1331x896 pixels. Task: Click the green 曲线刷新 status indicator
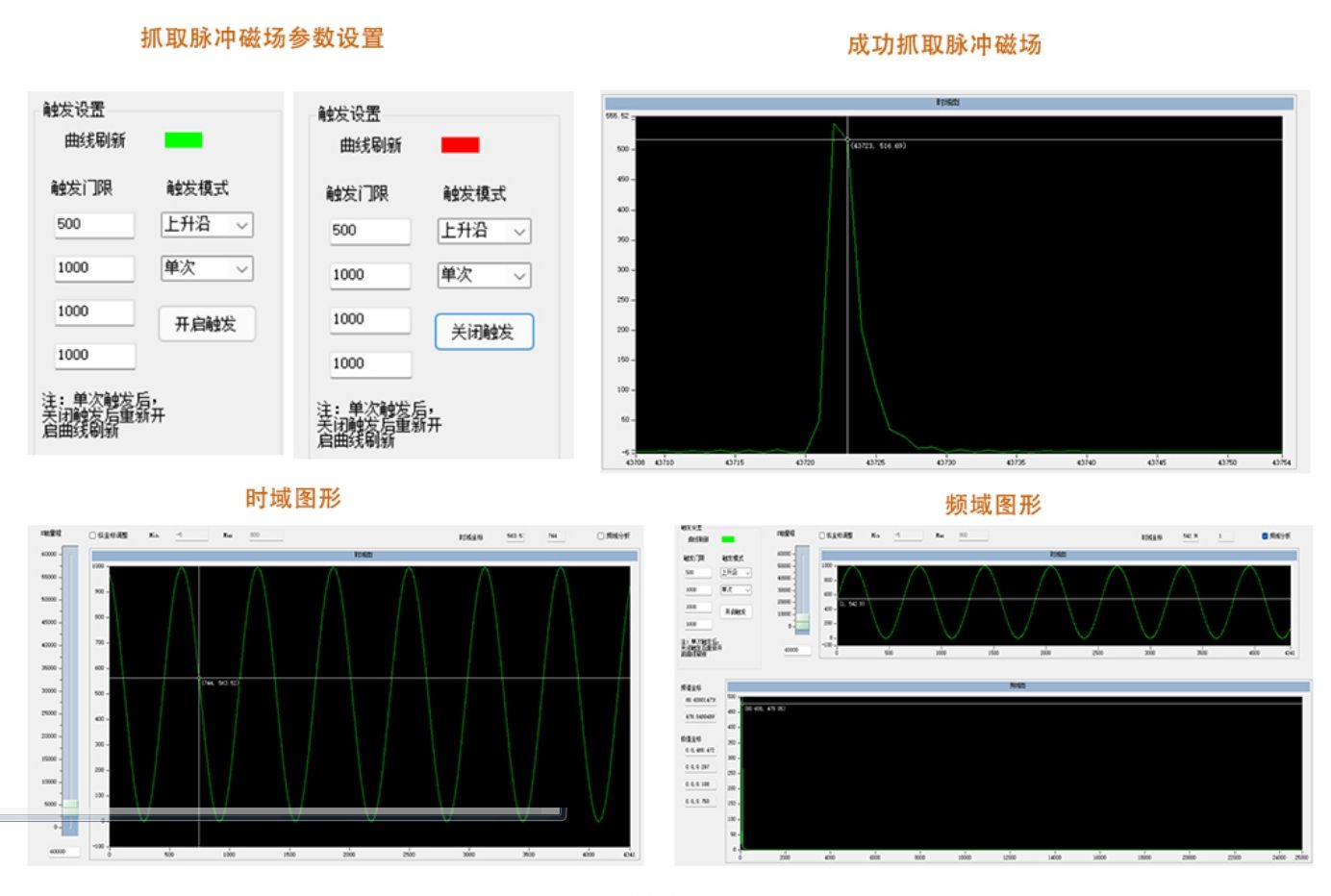coord(183,140)
